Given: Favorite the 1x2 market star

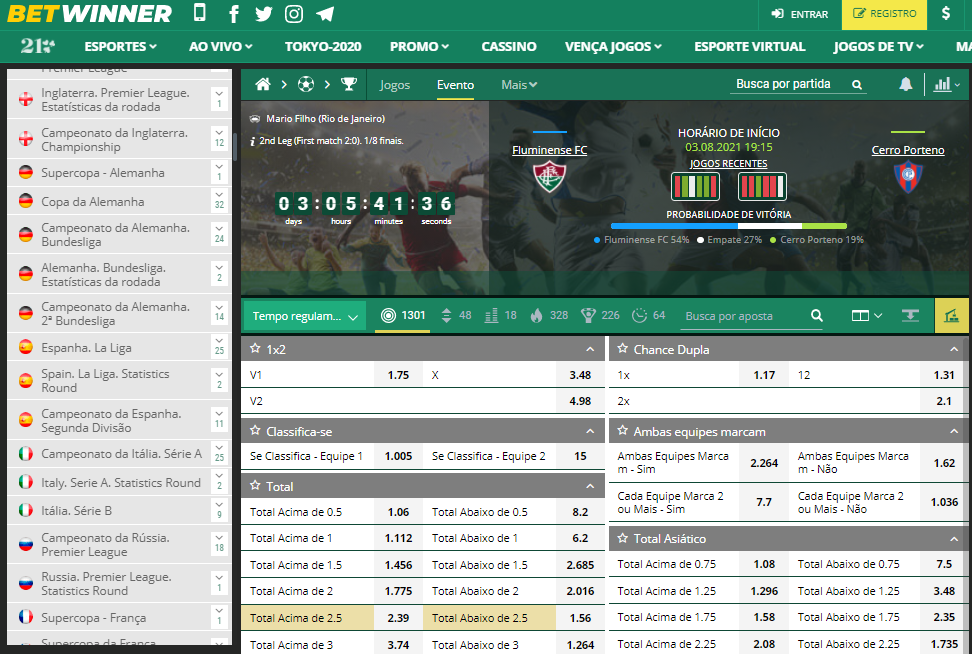Looking at the screenshot, I should tap(255, 348).
